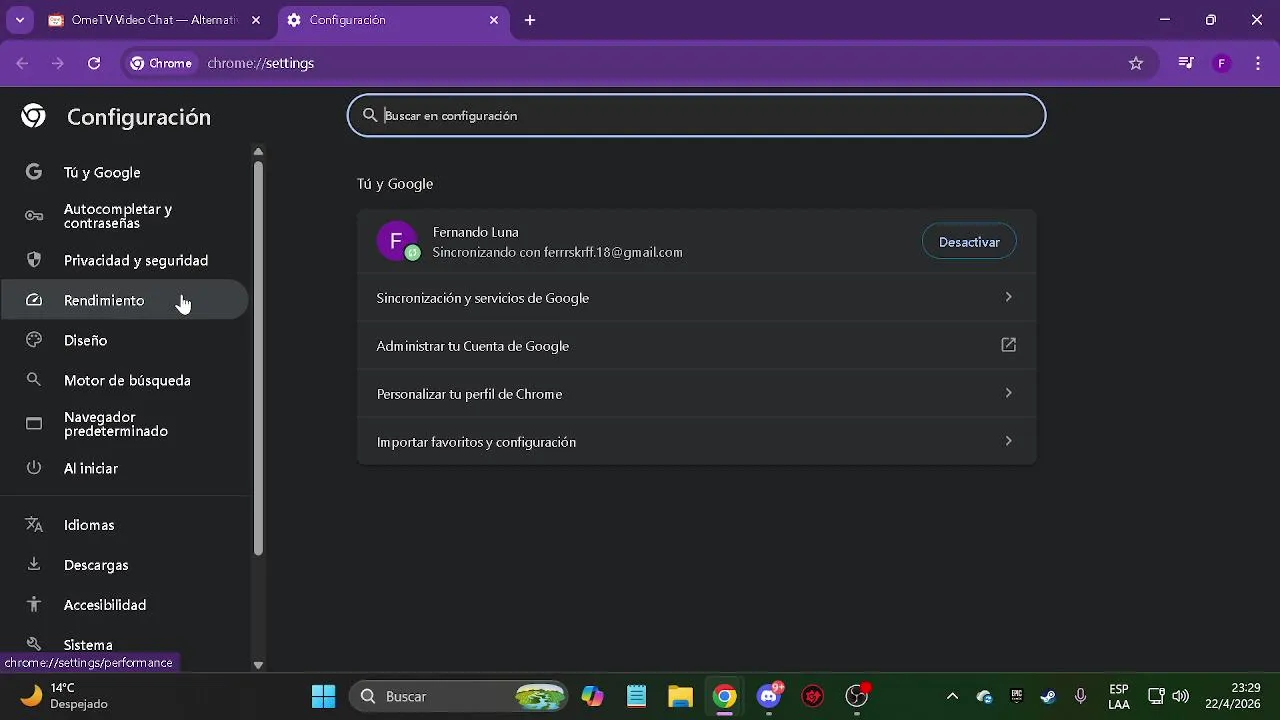Go back to previous page

[x=23, y=63]
